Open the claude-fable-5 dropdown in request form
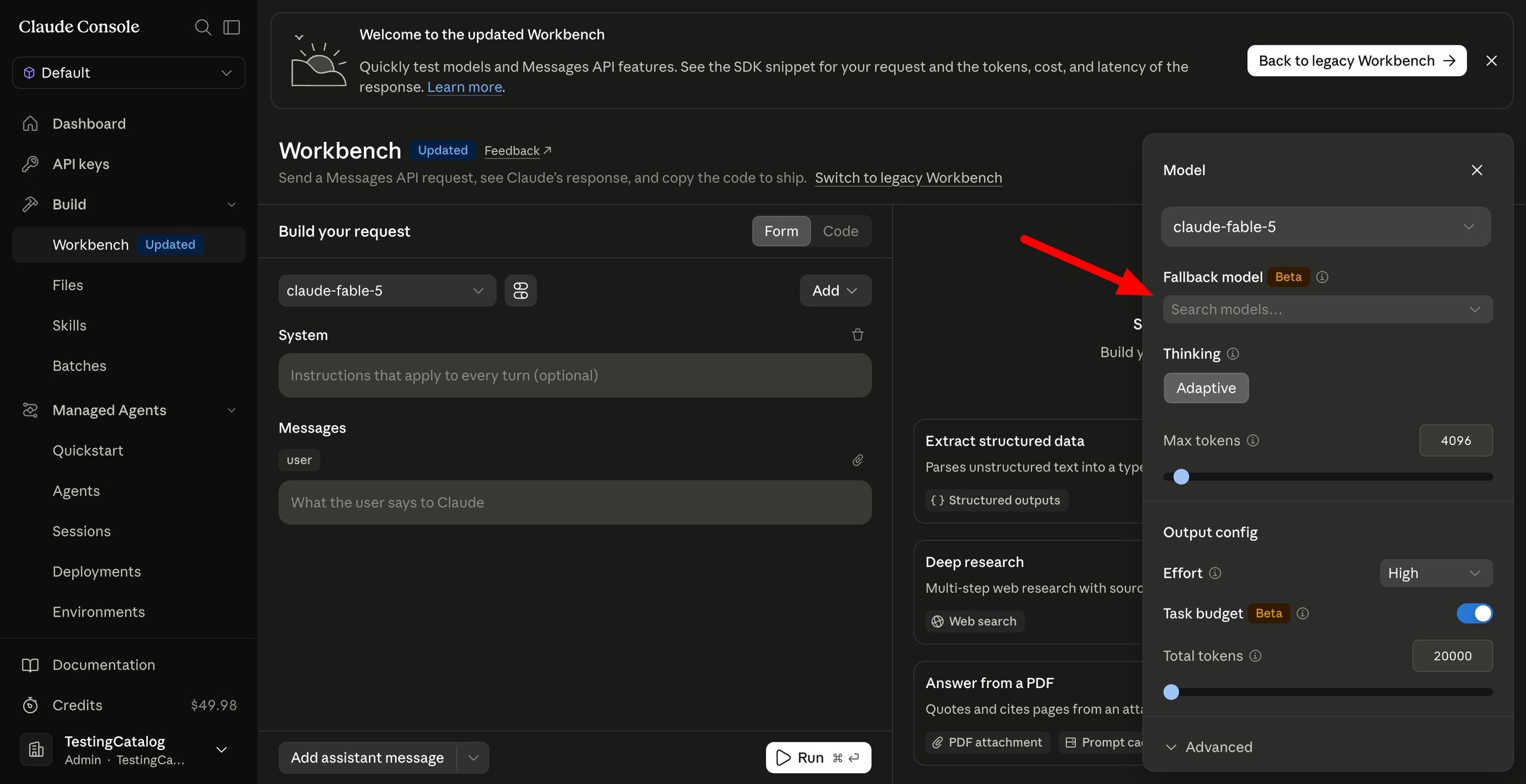1526x784 pixels. click(x=387, y=291)
